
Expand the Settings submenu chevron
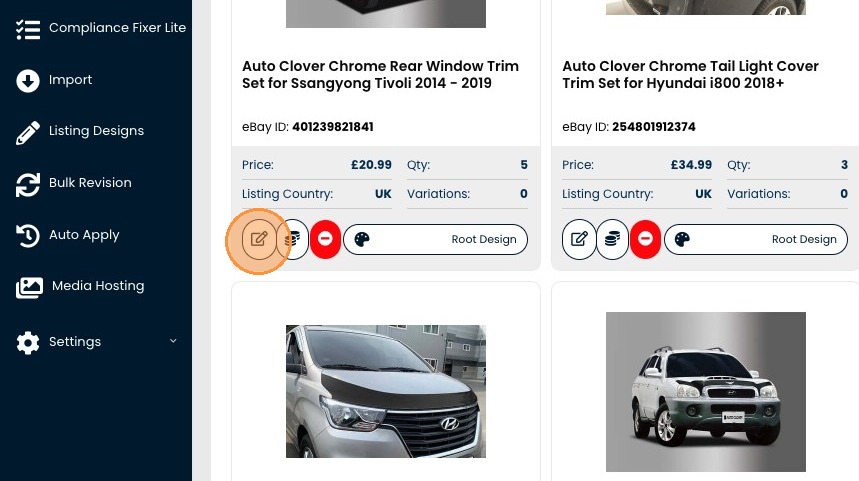click(x=173, y=341)
